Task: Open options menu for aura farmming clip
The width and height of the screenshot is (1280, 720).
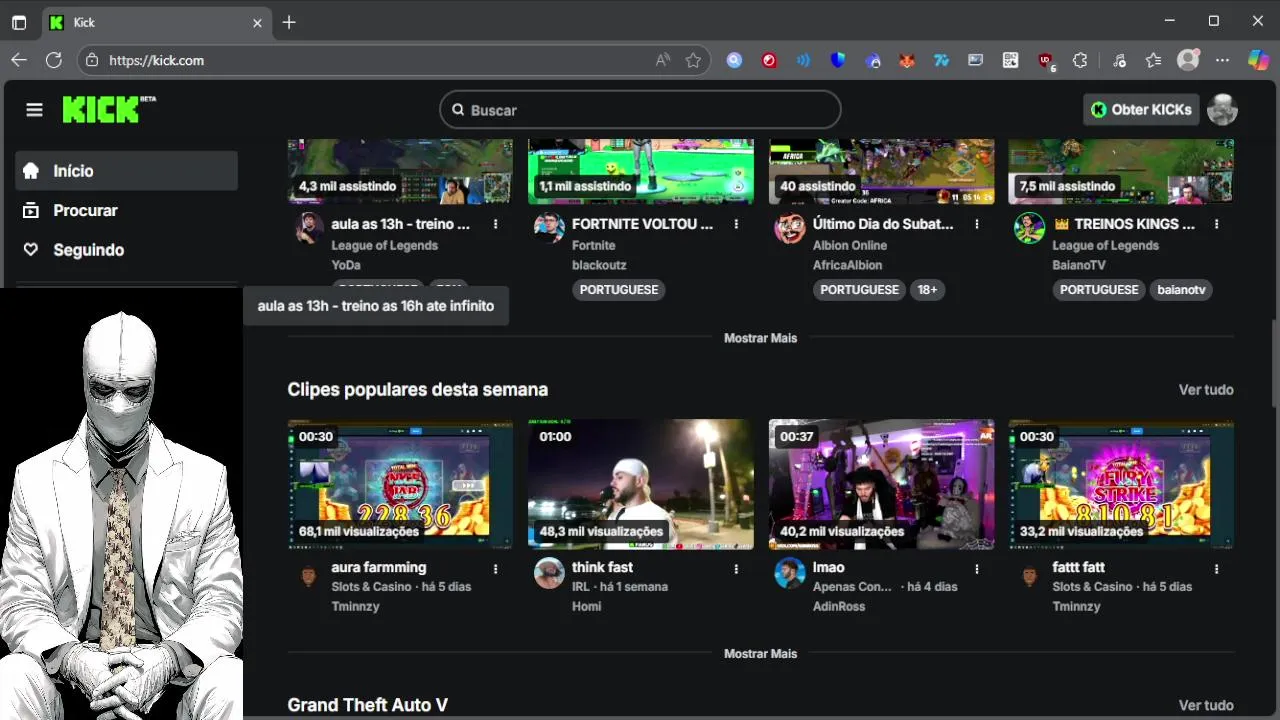Action: [495, 568]
